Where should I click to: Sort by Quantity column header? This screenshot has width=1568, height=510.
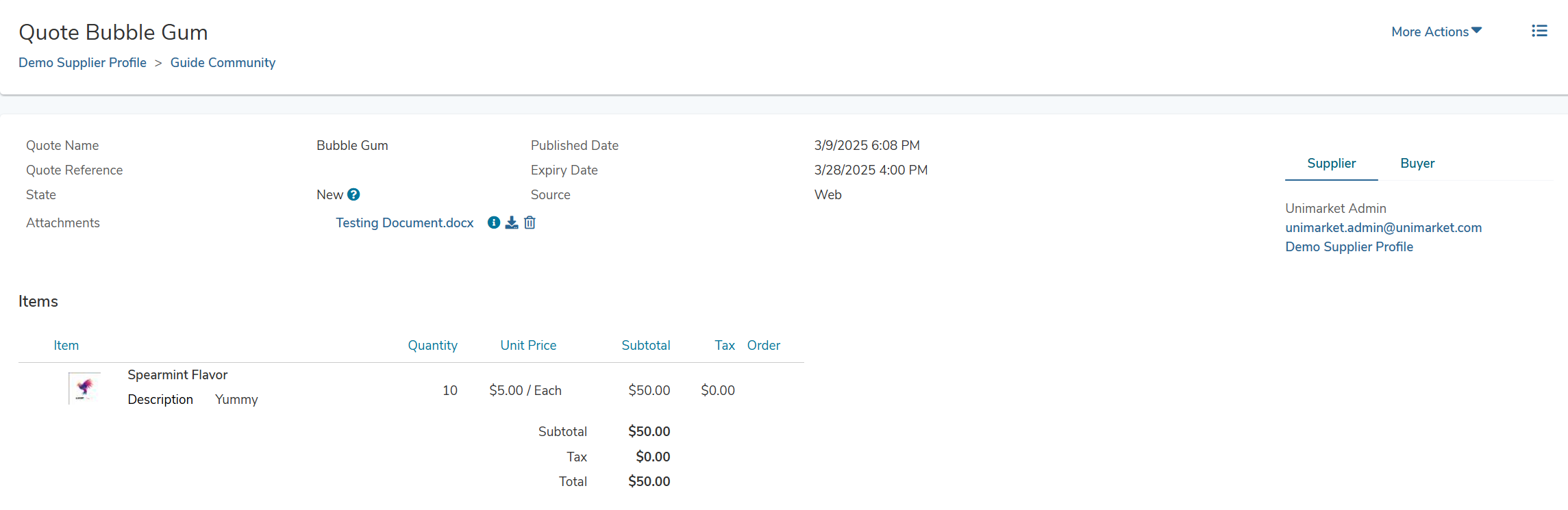[x=432, y=345]
